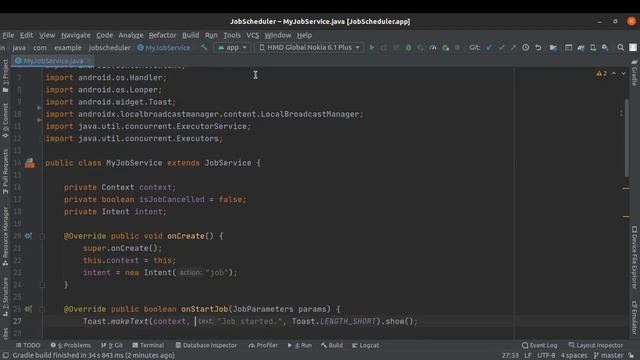Open the HMD Global Nokia 6.1 Plus dropdown
The height and width of the screenshot is (360, 640).
[x=309, y=48]
